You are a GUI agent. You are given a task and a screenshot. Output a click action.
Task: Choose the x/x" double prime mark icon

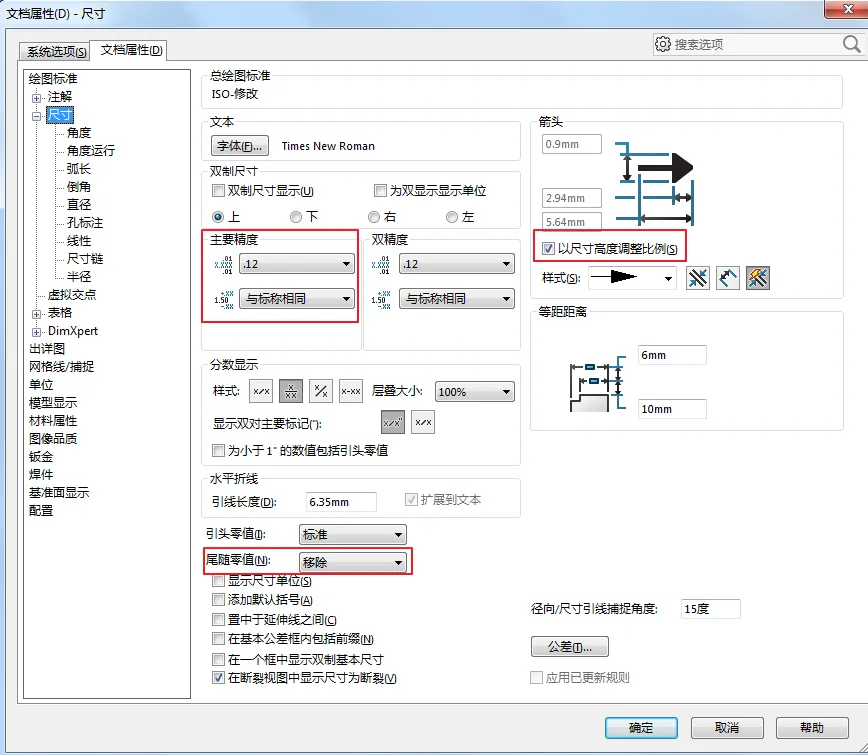393,422
